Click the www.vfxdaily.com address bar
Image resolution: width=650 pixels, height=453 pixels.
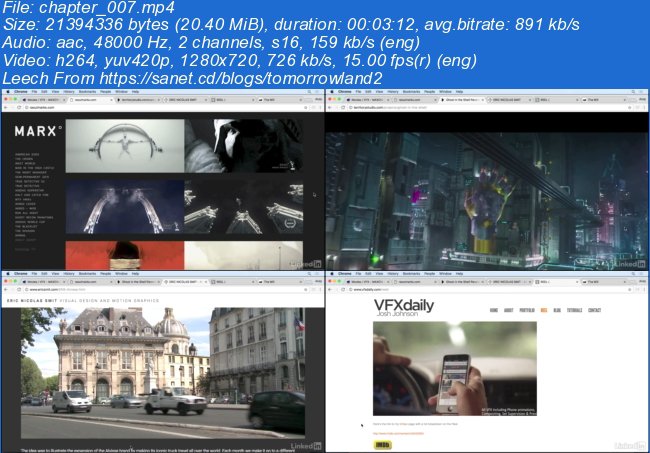click(489, 290)
